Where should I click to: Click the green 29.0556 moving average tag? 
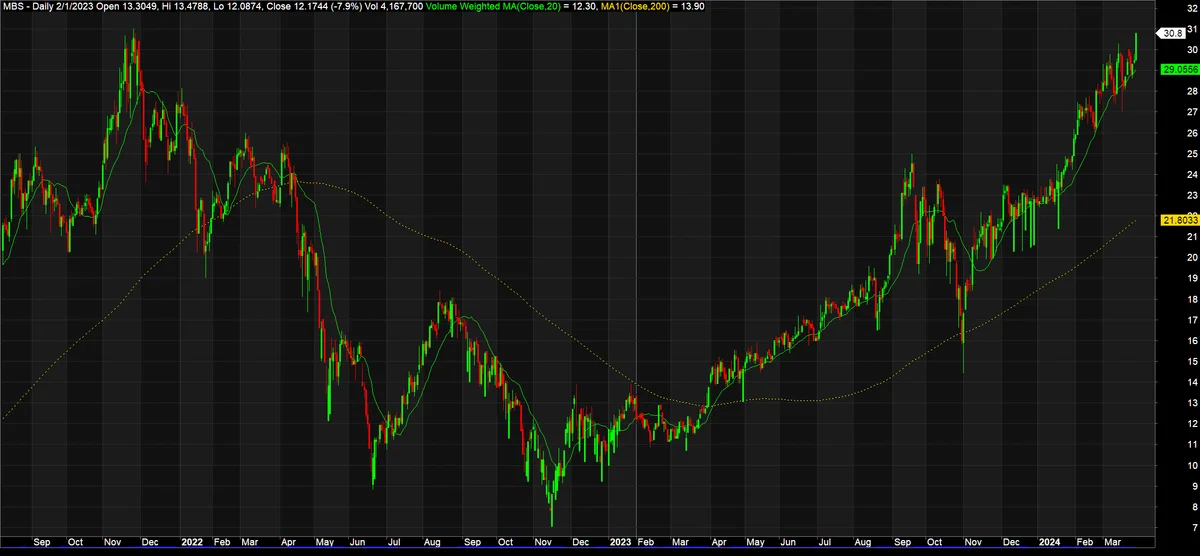[x=1178, y=69]
